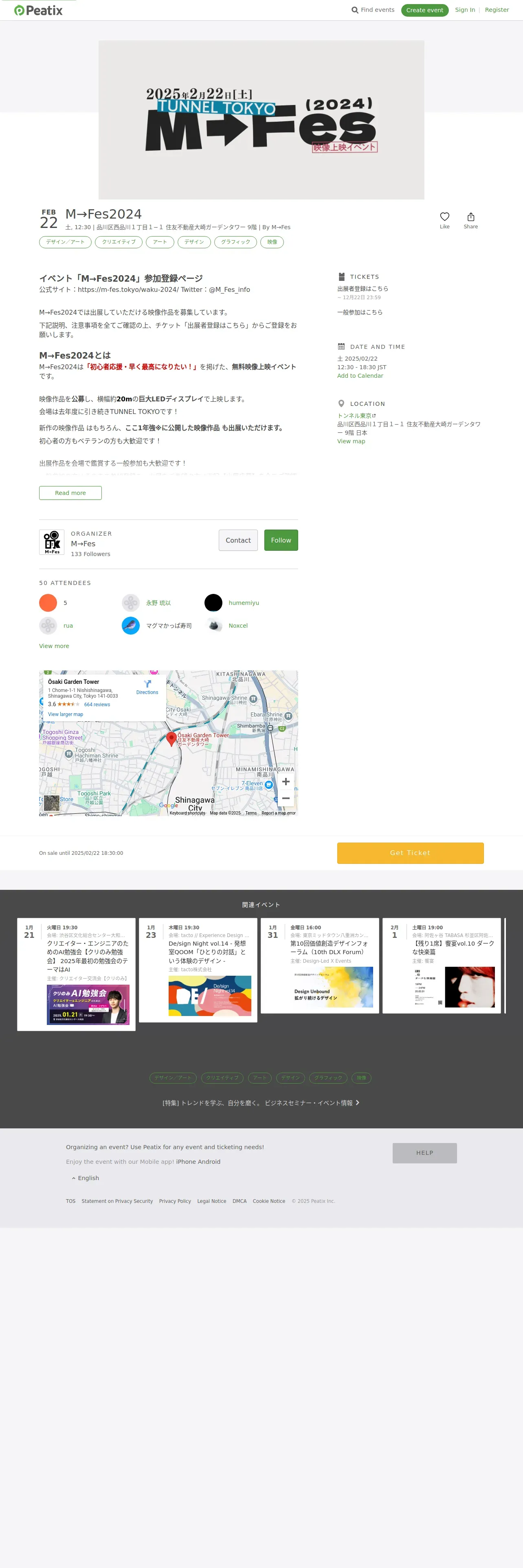Open the Share icon
Screen dimensions: 523x1568
pos(470,217)
